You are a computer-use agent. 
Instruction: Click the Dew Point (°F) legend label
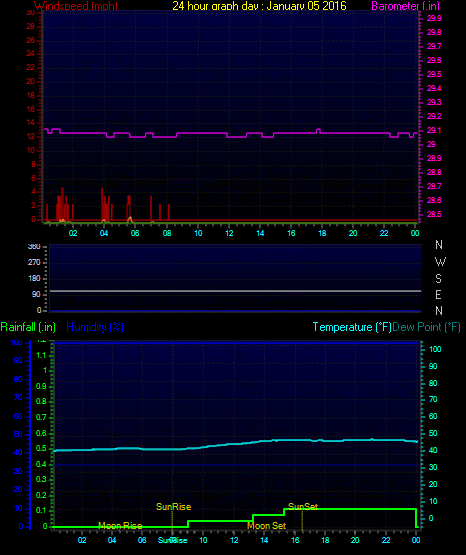point(426,327)
